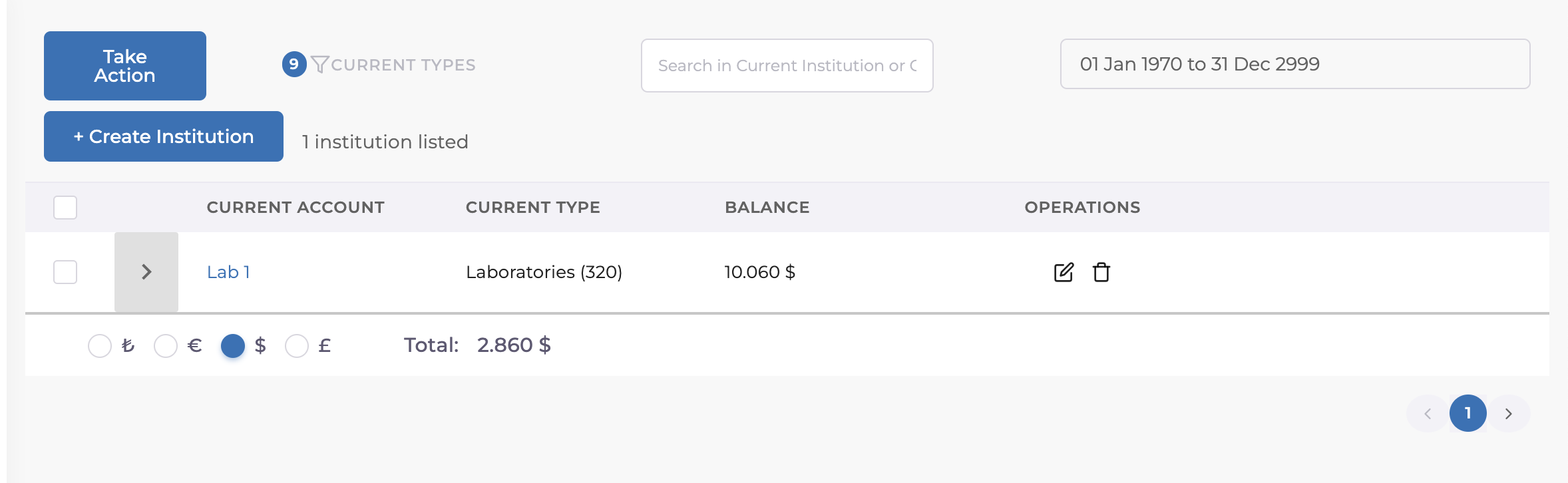Viewport: 1568px width, 483px height.
Task: Click the trash delete icon for Lab 1
Action: click(1101, 272)
